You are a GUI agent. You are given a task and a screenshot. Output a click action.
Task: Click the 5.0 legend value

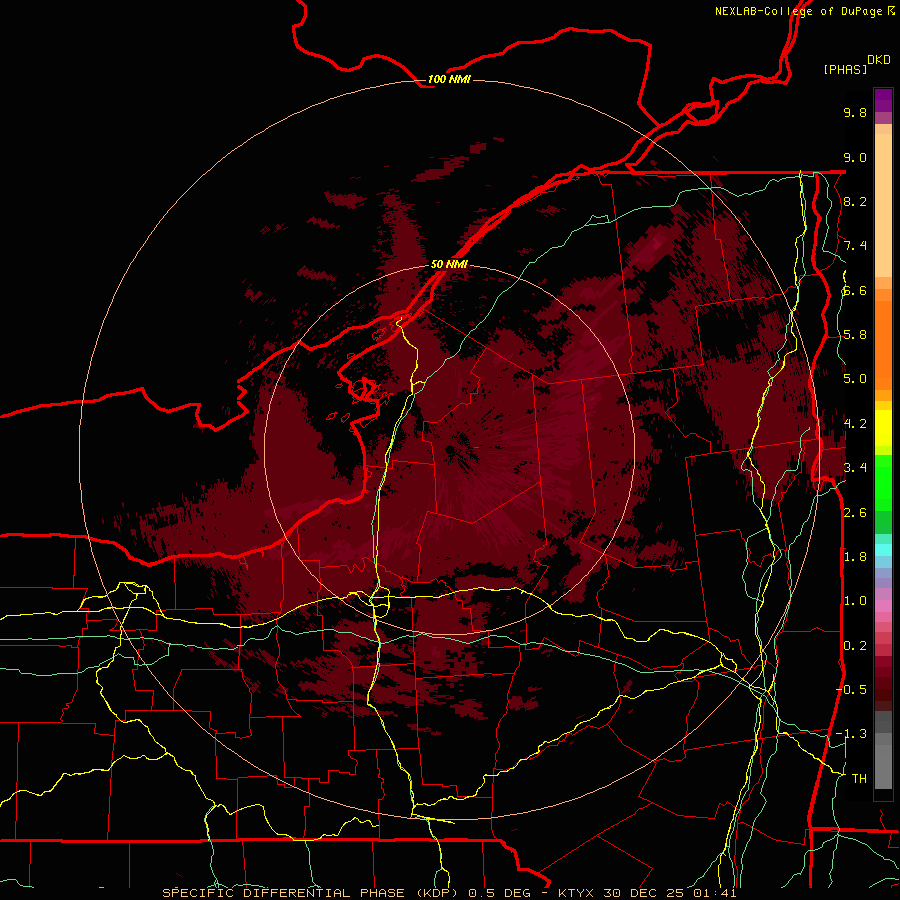point(855,379)
